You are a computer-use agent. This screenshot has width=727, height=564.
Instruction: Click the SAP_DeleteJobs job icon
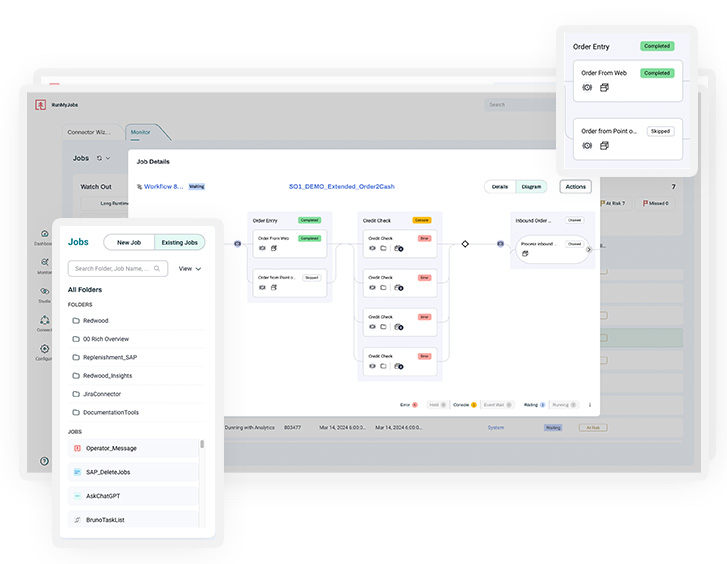[76, 472]
